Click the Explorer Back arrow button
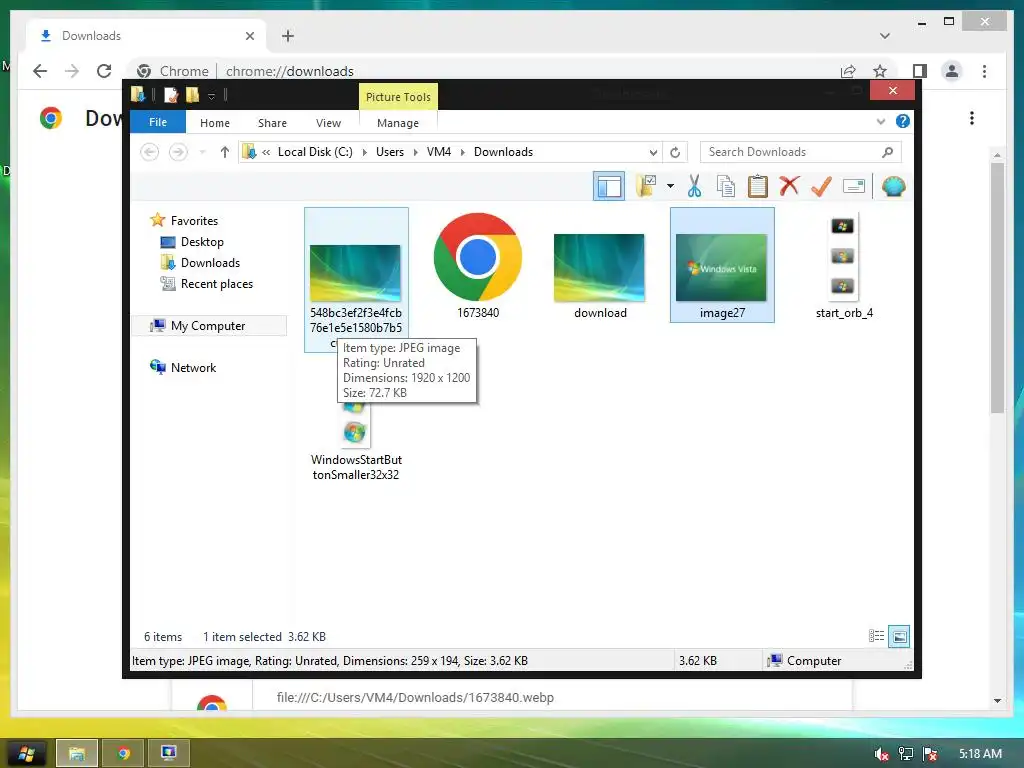 point(150,152)
